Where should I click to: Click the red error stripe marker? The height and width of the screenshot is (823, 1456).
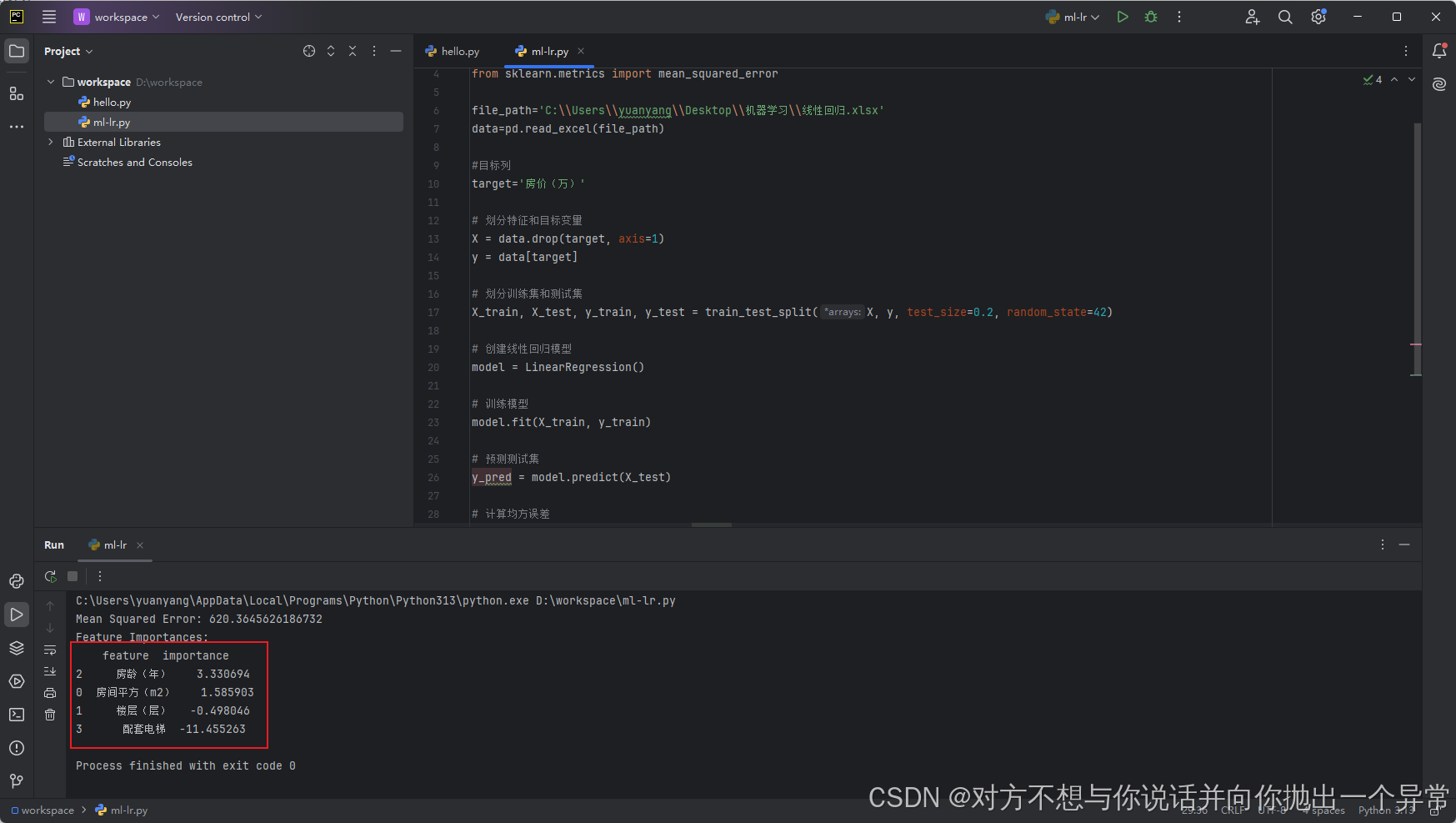[1416, 344]
